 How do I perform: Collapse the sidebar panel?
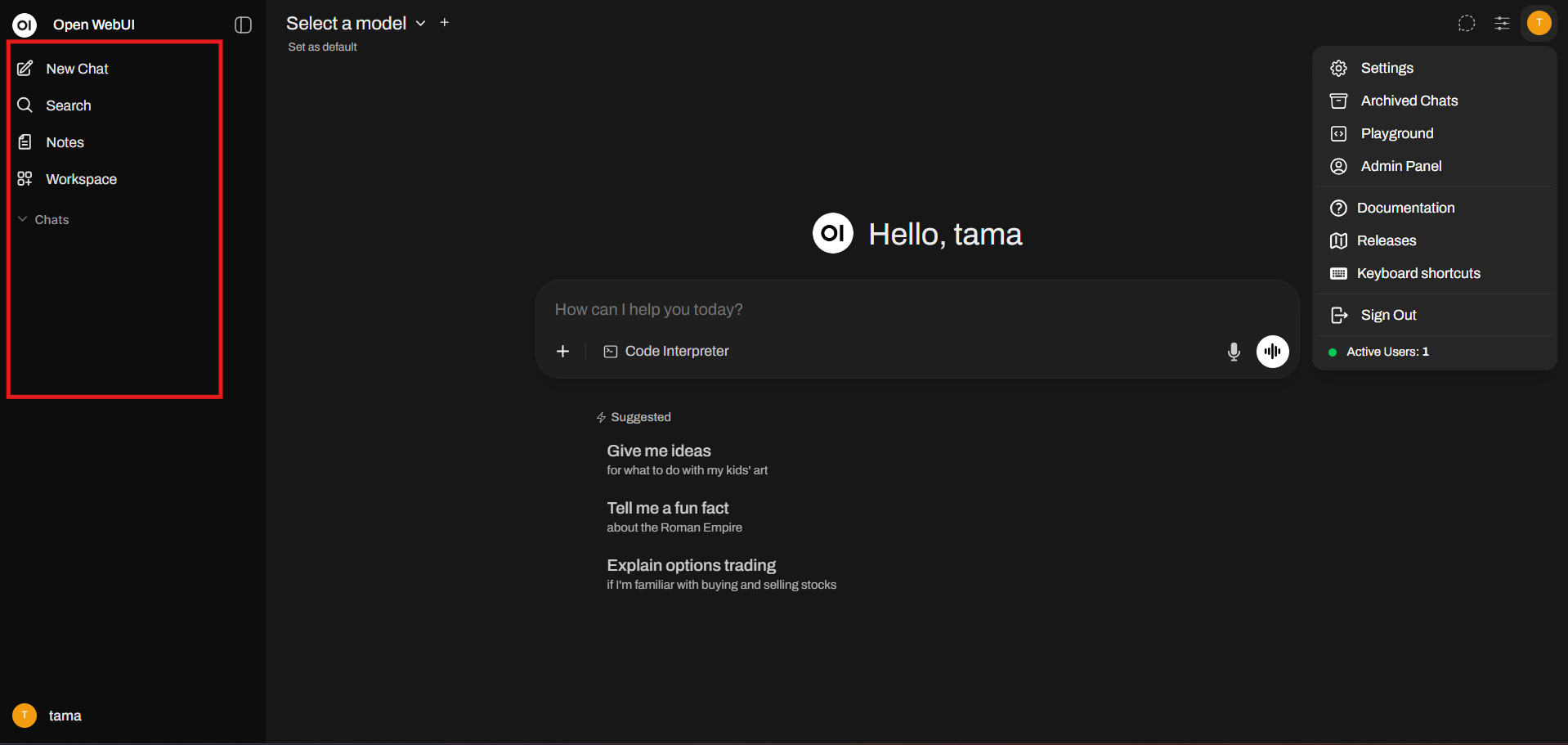[242, 25]
